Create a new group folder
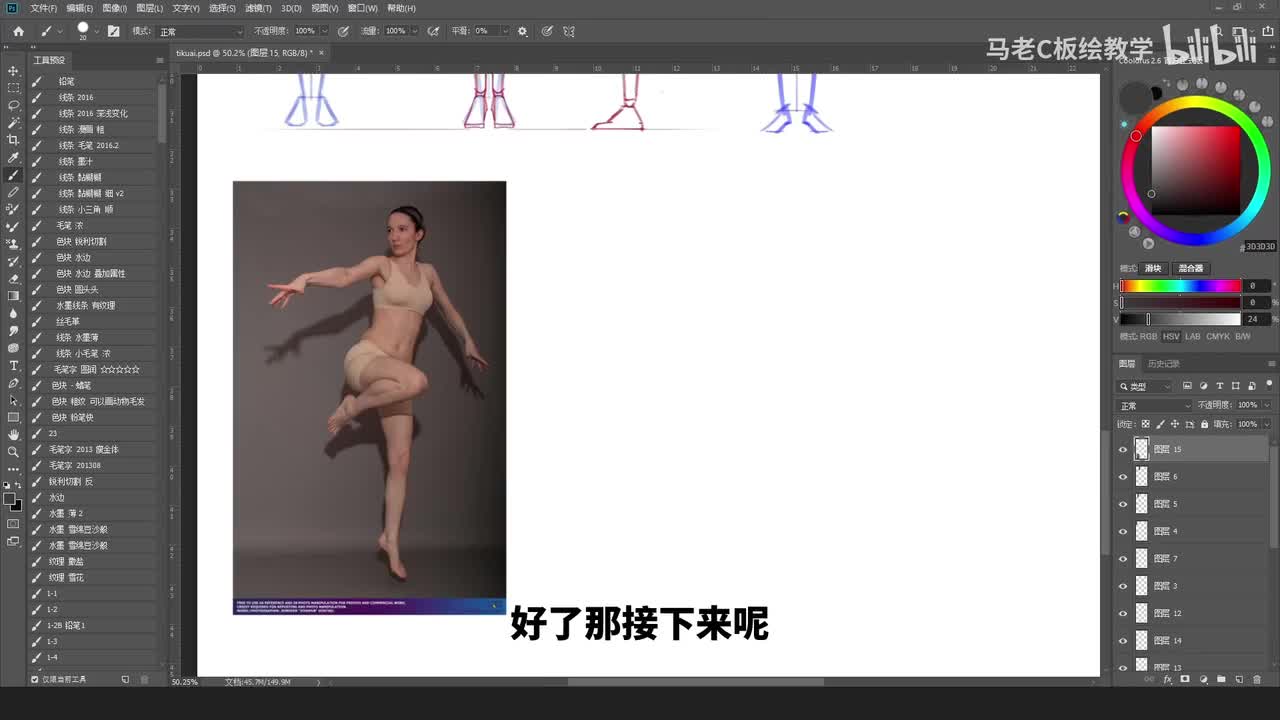The image size is (1280, 720). coord(1221,679)
